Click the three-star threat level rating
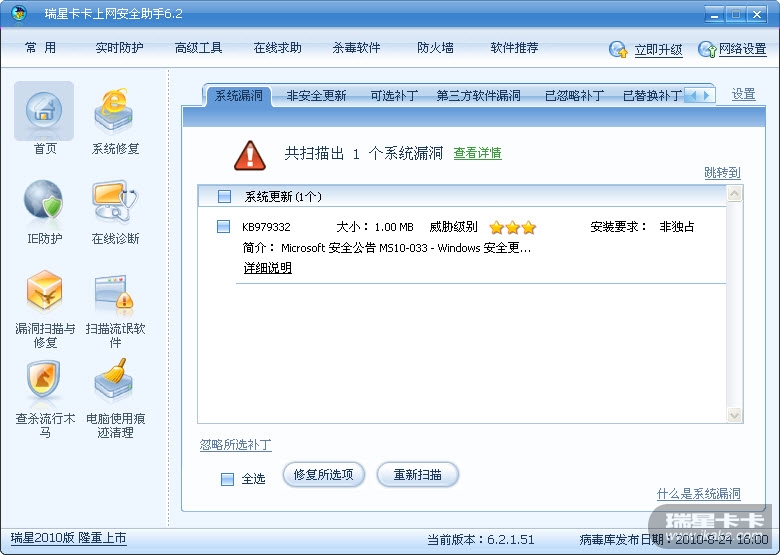The image size is (780, 555). (x=512, y=227)
